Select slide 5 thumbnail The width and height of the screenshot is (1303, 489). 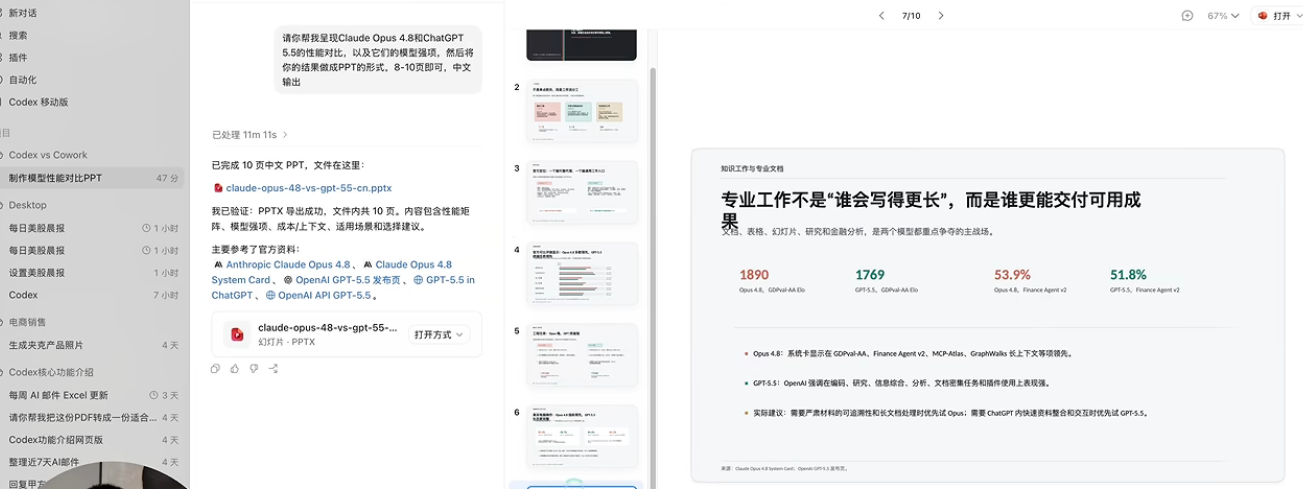(582, 355)
